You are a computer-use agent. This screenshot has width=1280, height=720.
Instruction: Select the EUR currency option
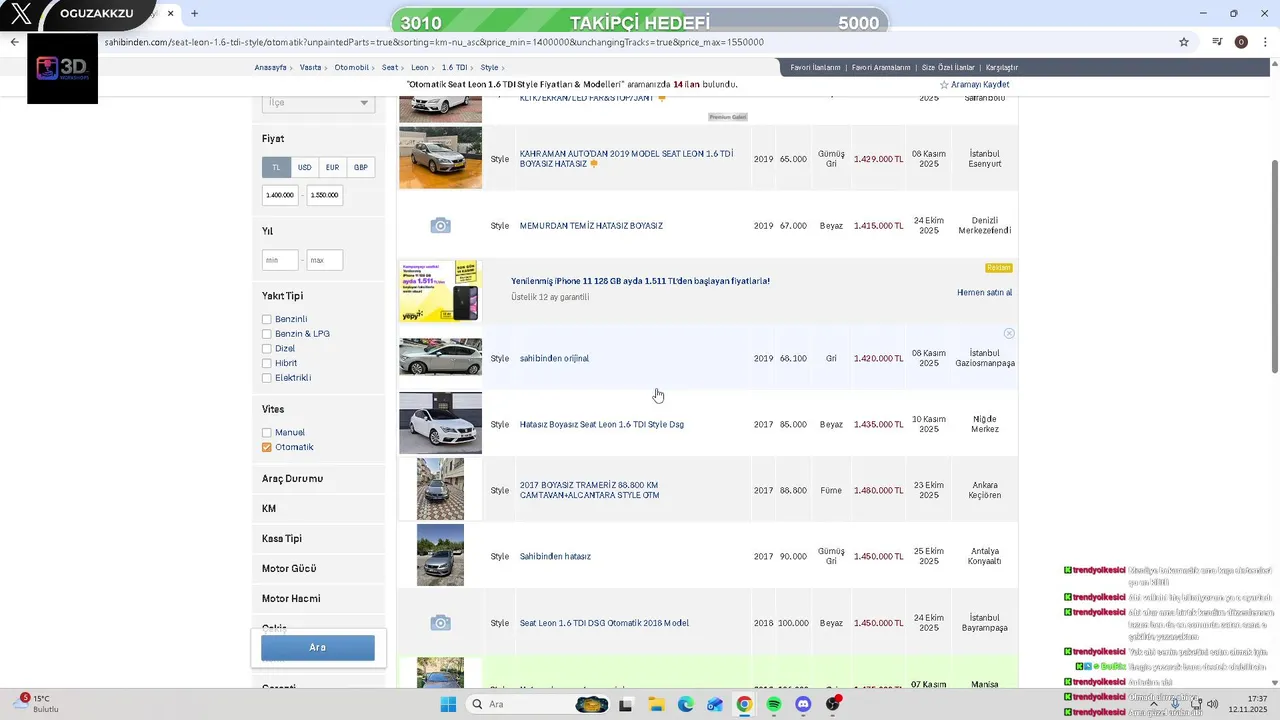332,168
